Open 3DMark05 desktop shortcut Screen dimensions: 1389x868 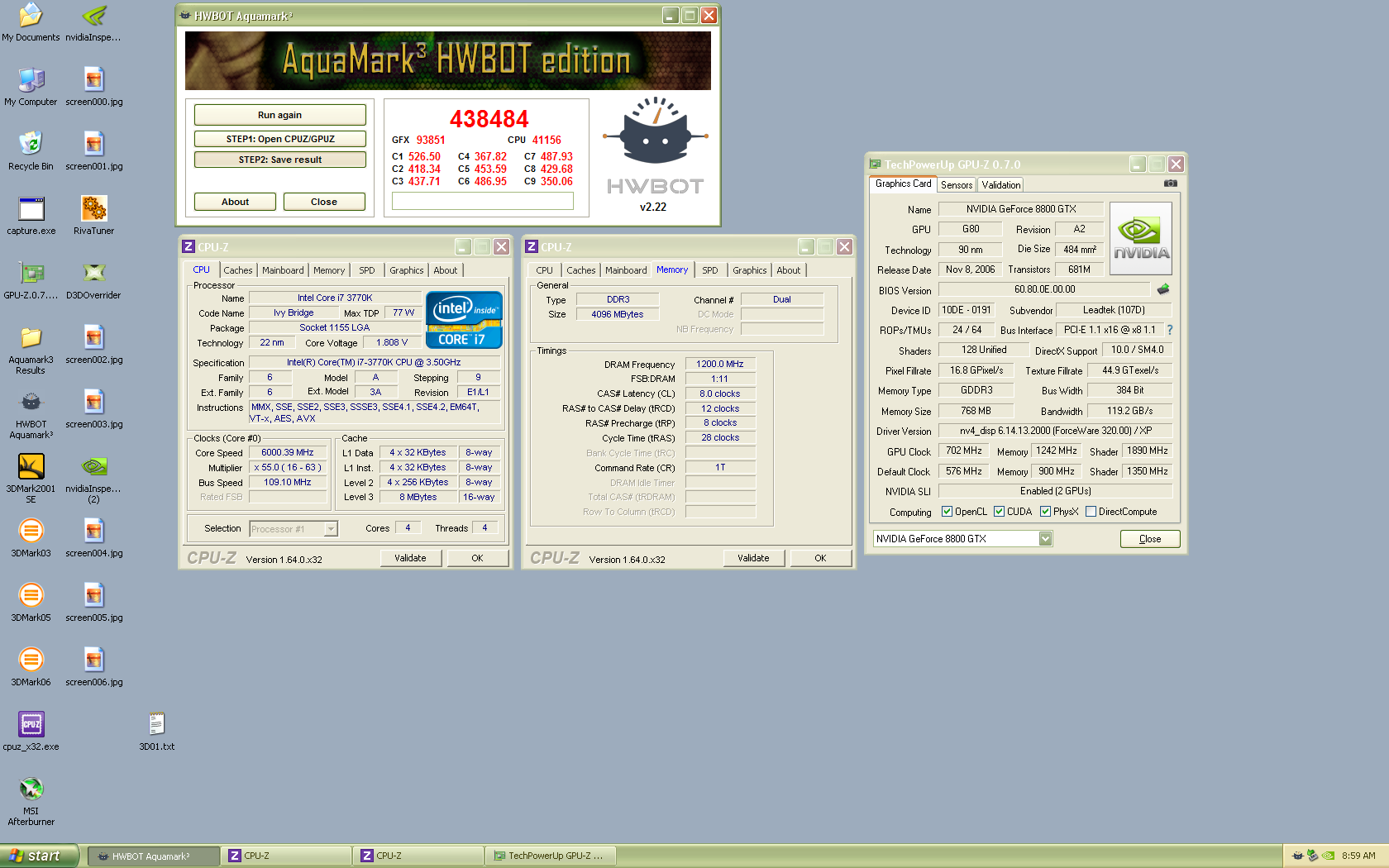[x=31, y=603]
